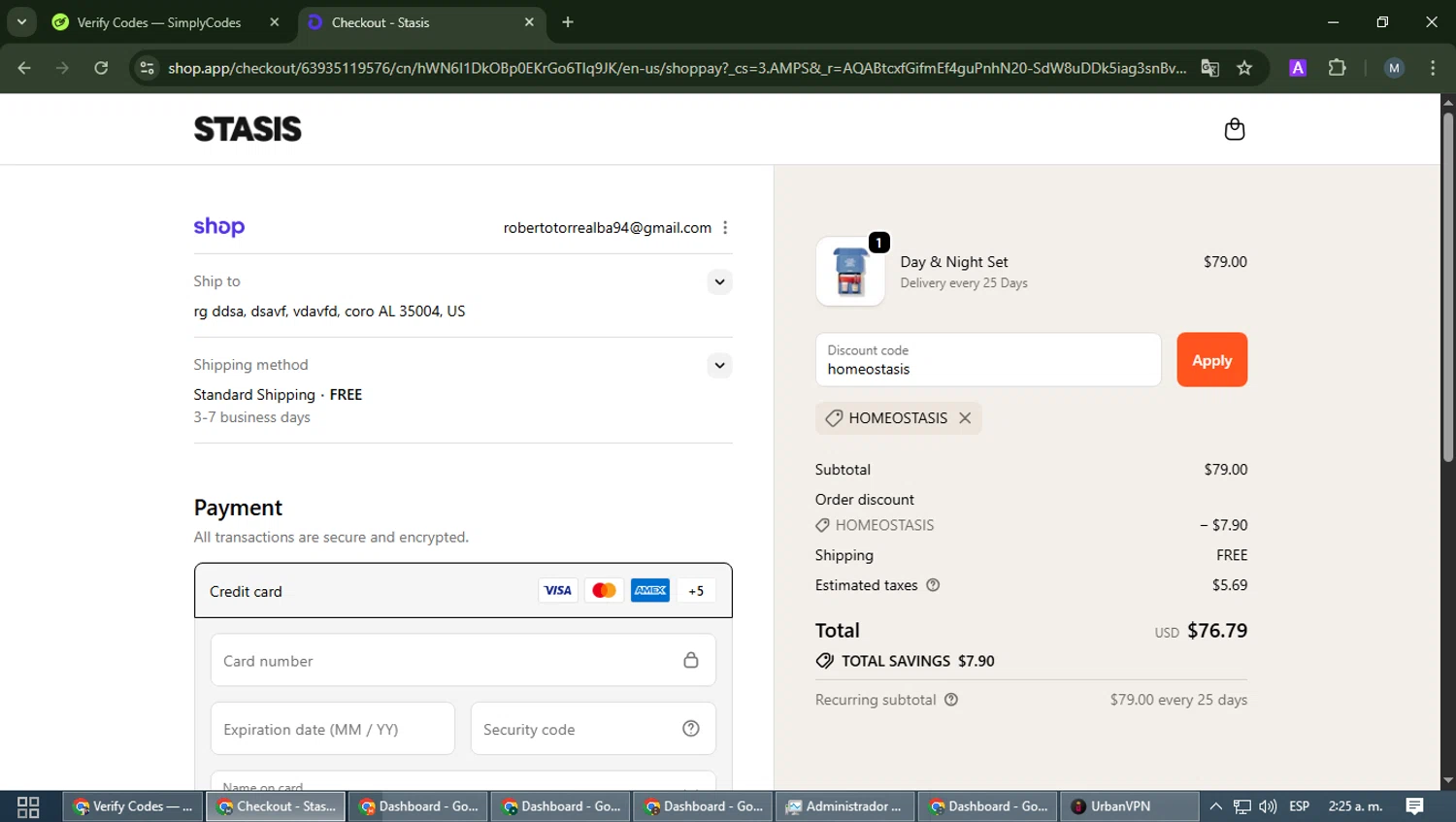The image size is (1456, 822).
Task: Click the Card number field
Action: (x=463, y=661)
